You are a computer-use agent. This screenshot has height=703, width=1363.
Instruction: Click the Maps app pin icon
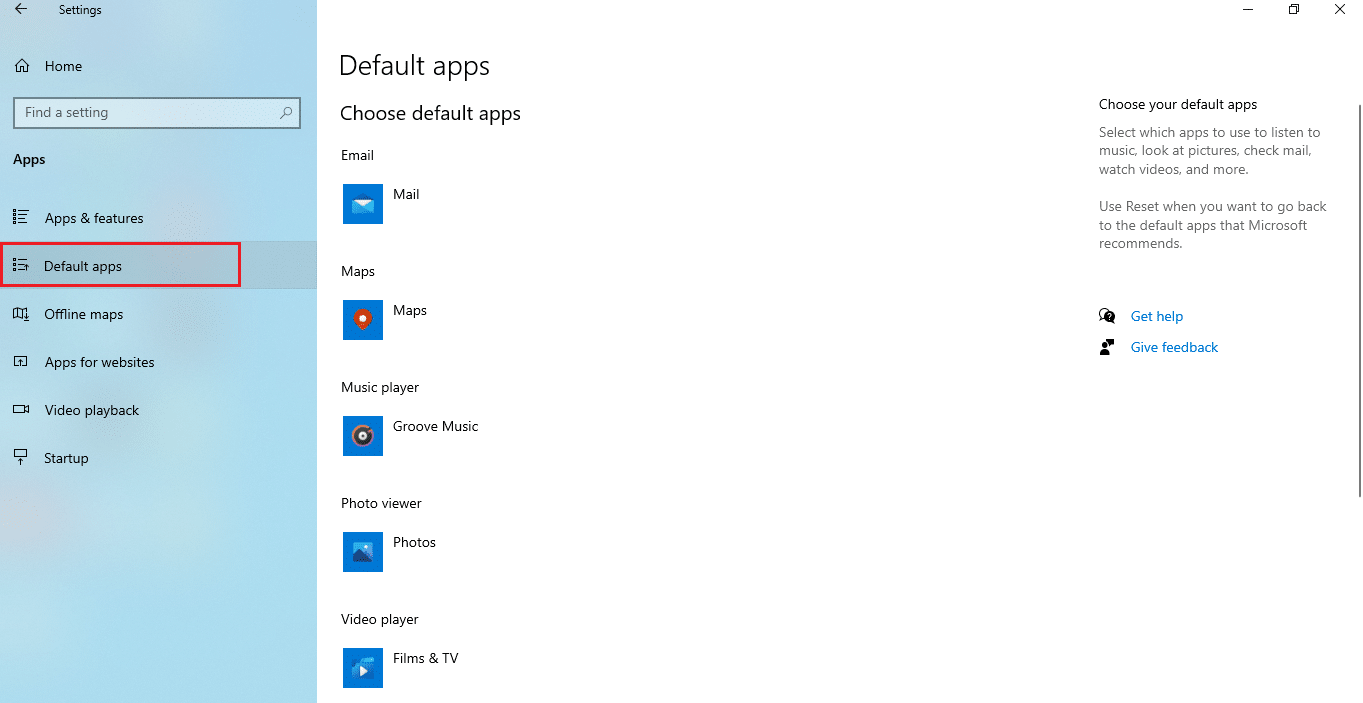pyautogui.click(x=363, y=320)
